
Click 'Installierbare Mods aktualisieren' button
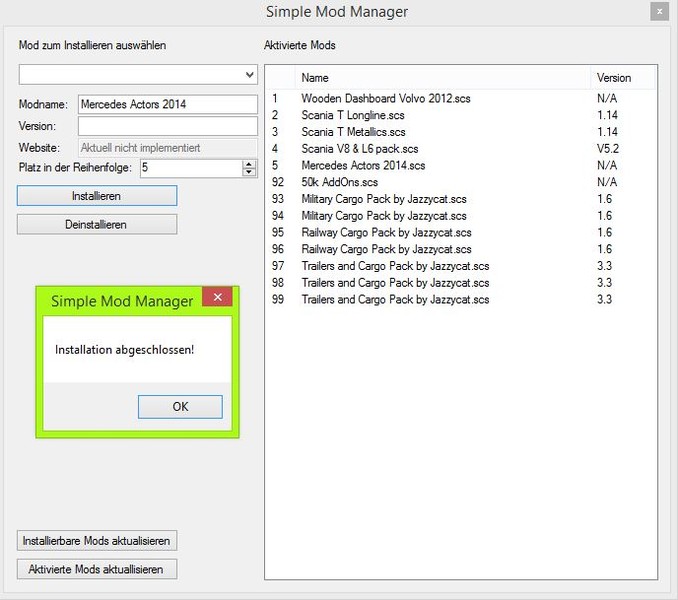(97, 541)
